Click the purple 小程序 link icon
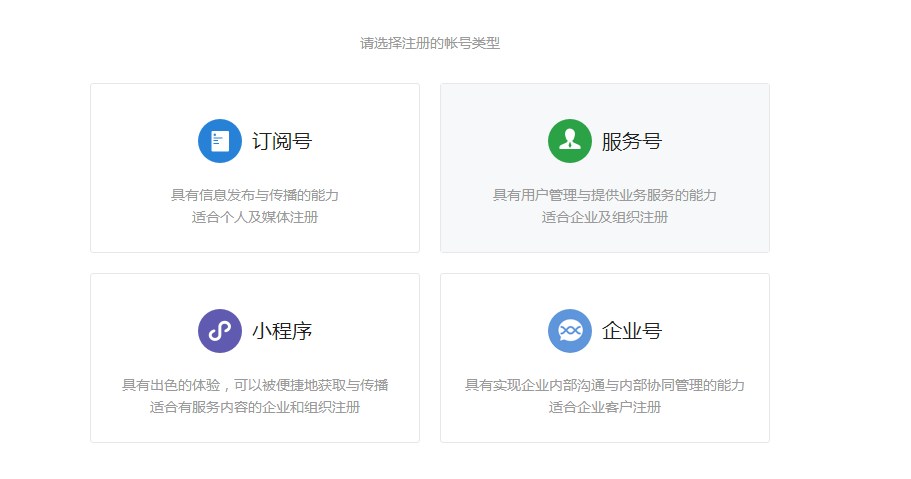911x479 pixels. pos(220,331)
